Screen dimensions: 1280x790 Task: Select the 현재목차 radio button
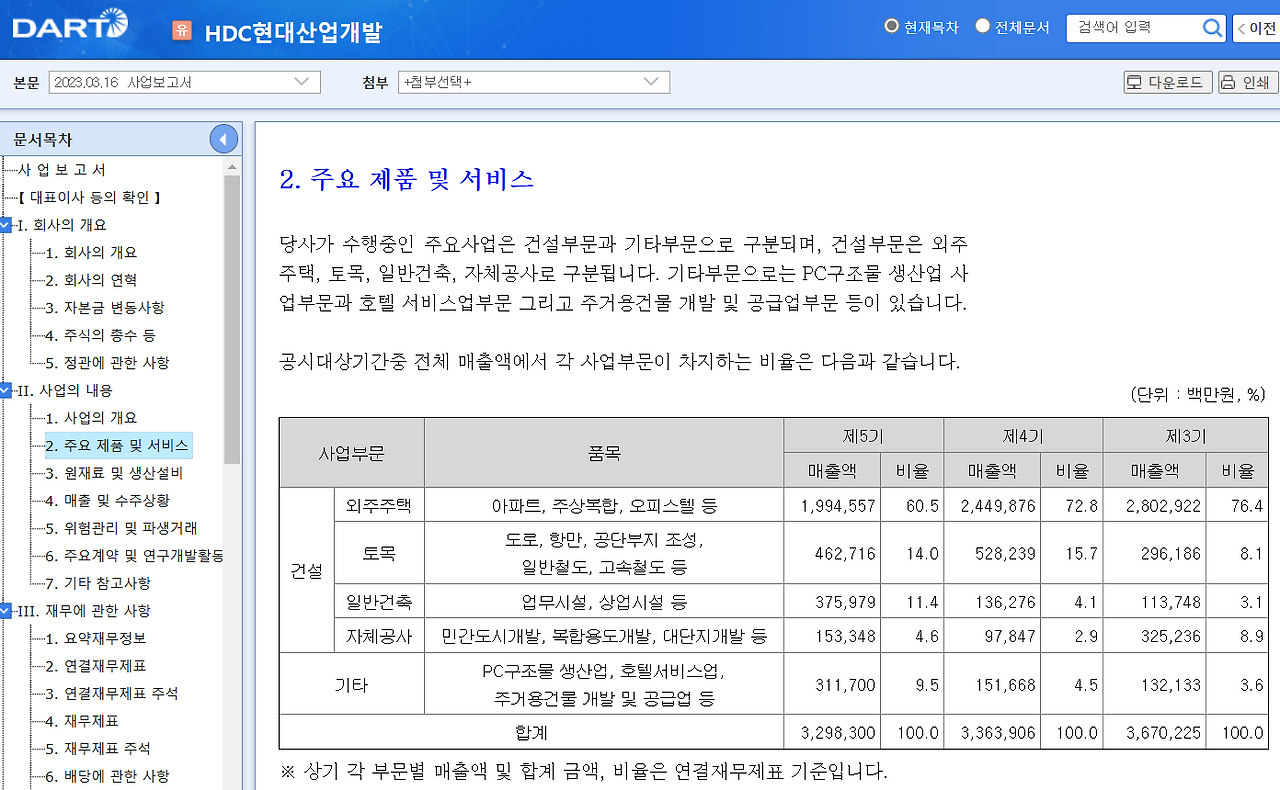coord(889,27)
